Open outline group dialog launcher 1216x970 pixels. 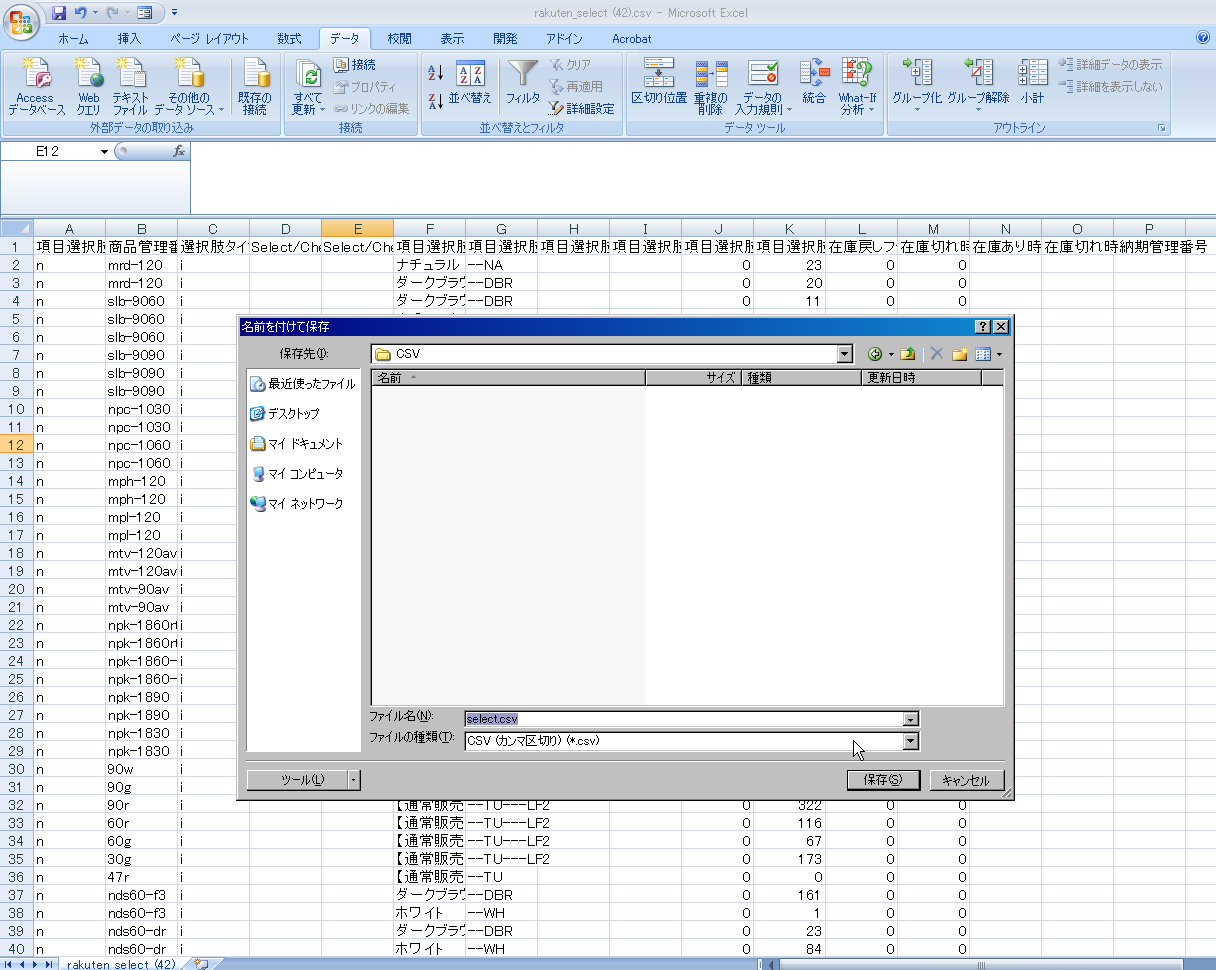(x=1163, y=128)
